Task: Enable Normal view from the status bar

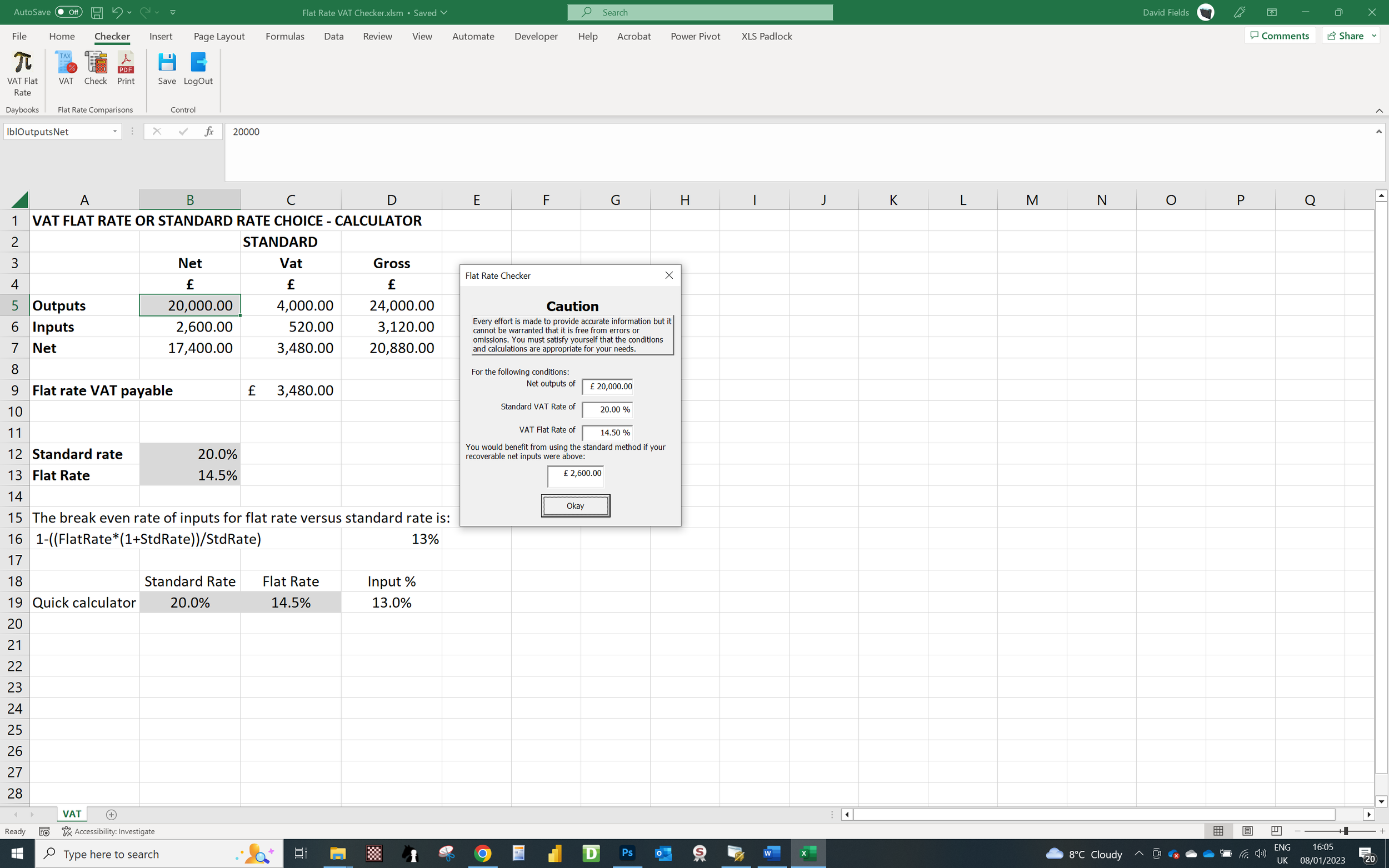Action: point(1220,831)
